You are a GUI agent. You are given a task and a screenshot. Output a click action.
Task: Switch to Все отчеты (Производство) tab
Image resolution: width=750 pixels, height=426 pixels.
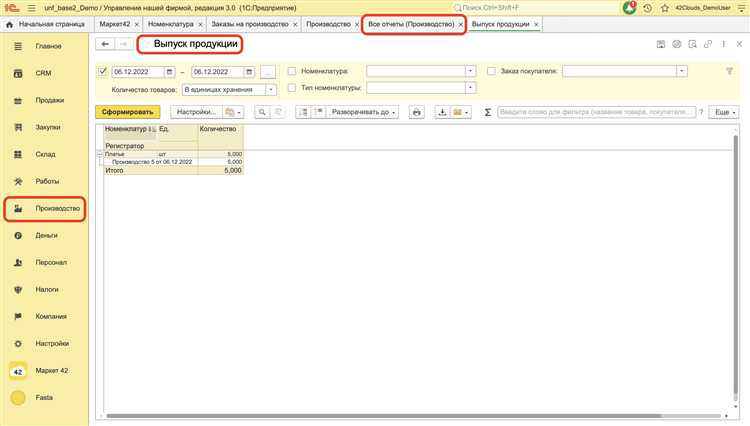(x=411, y=24)
